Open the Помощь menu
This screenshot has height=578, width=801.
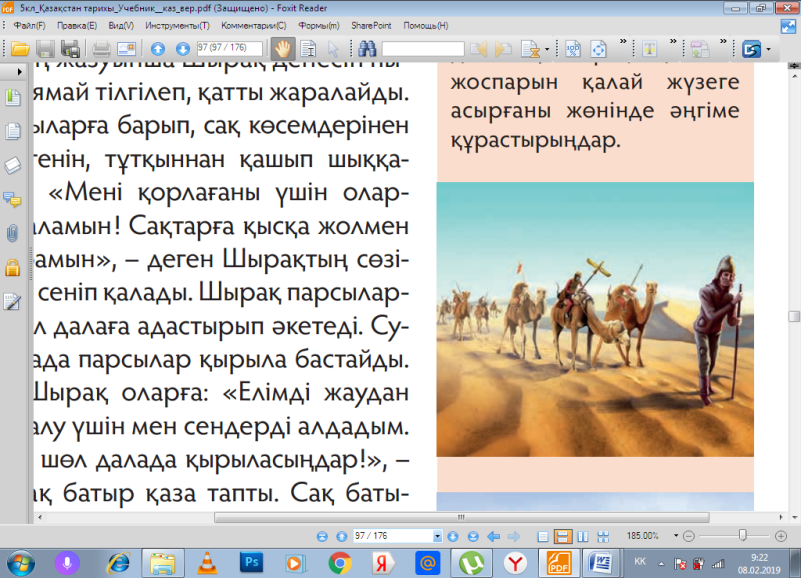(426, 26)
